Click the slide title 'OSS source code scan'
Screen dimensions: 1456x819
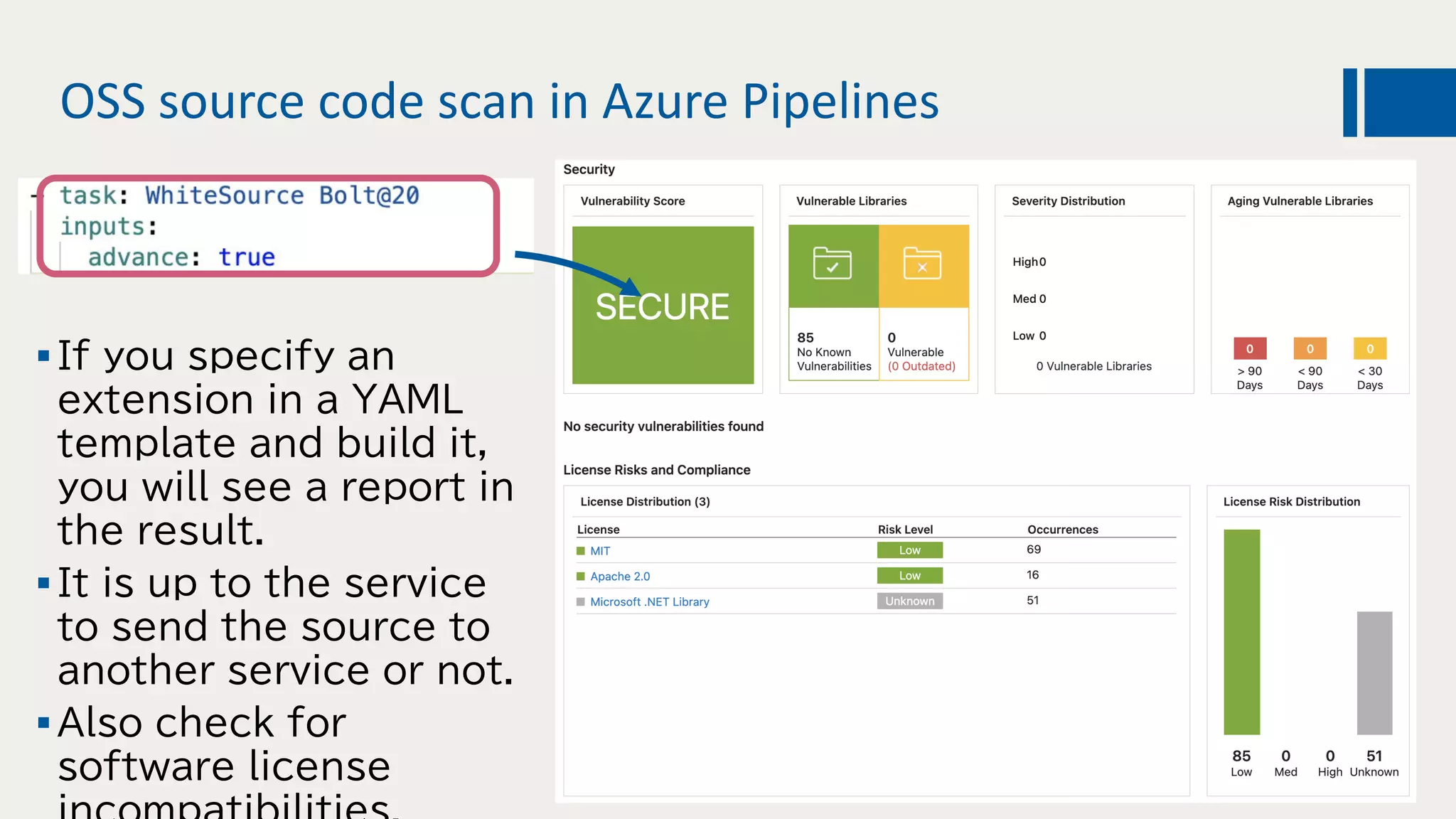(500, 101)
